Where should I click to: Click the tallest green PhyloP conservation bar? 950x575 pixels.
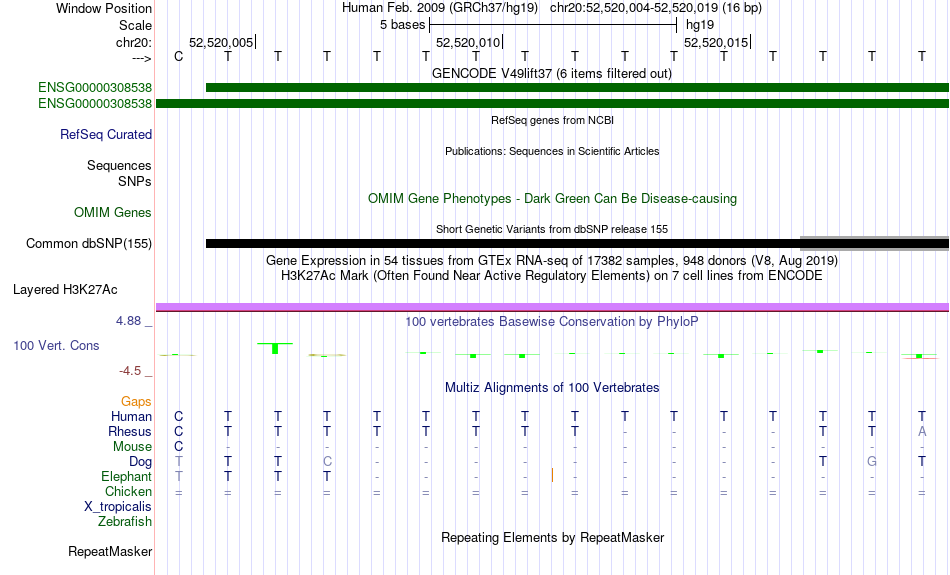pyautogui.click(x=275, y=348)
